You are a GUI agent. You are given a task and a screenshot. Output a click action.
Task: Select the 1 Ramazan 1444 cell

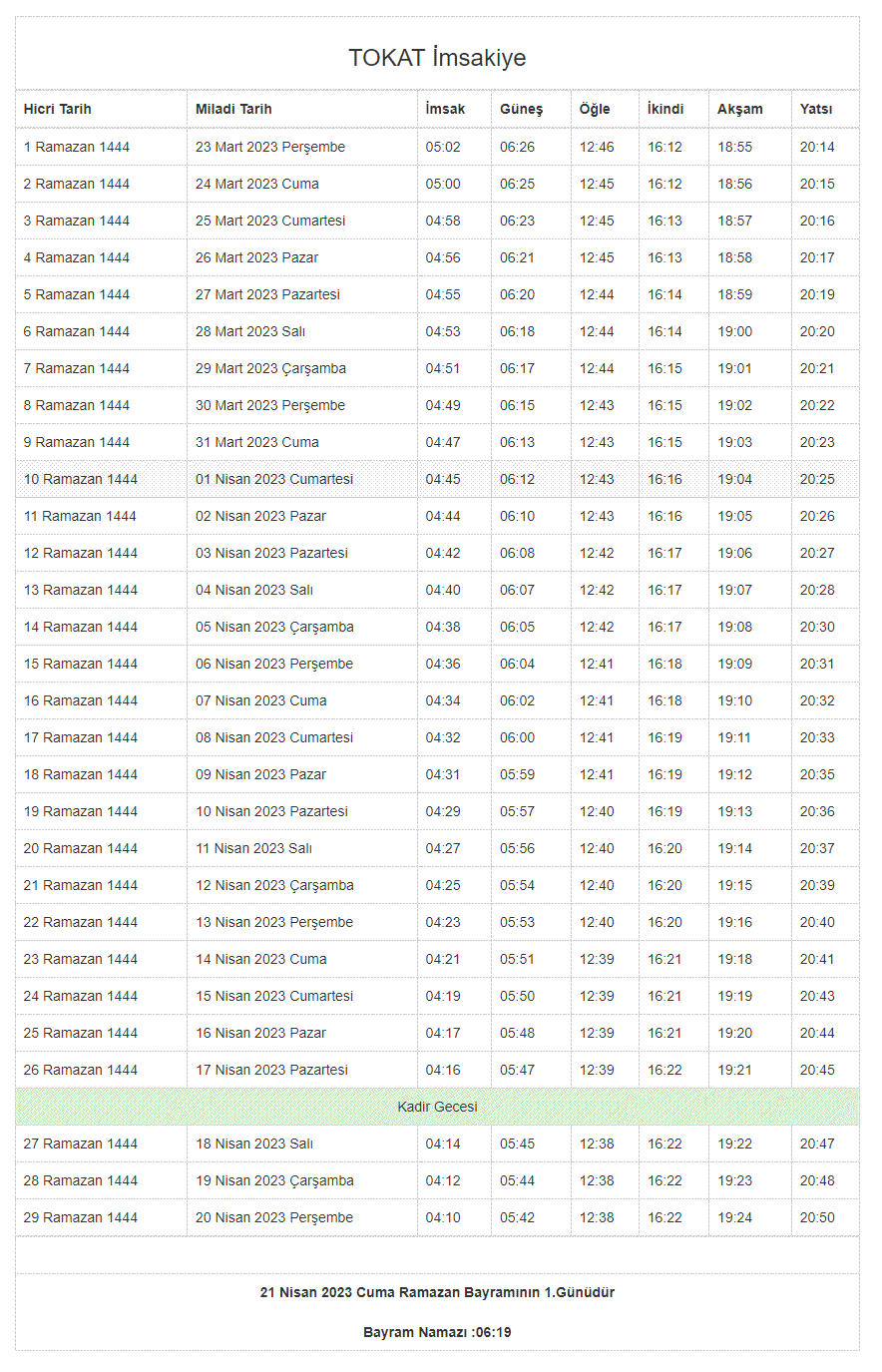tap(77, 147)
